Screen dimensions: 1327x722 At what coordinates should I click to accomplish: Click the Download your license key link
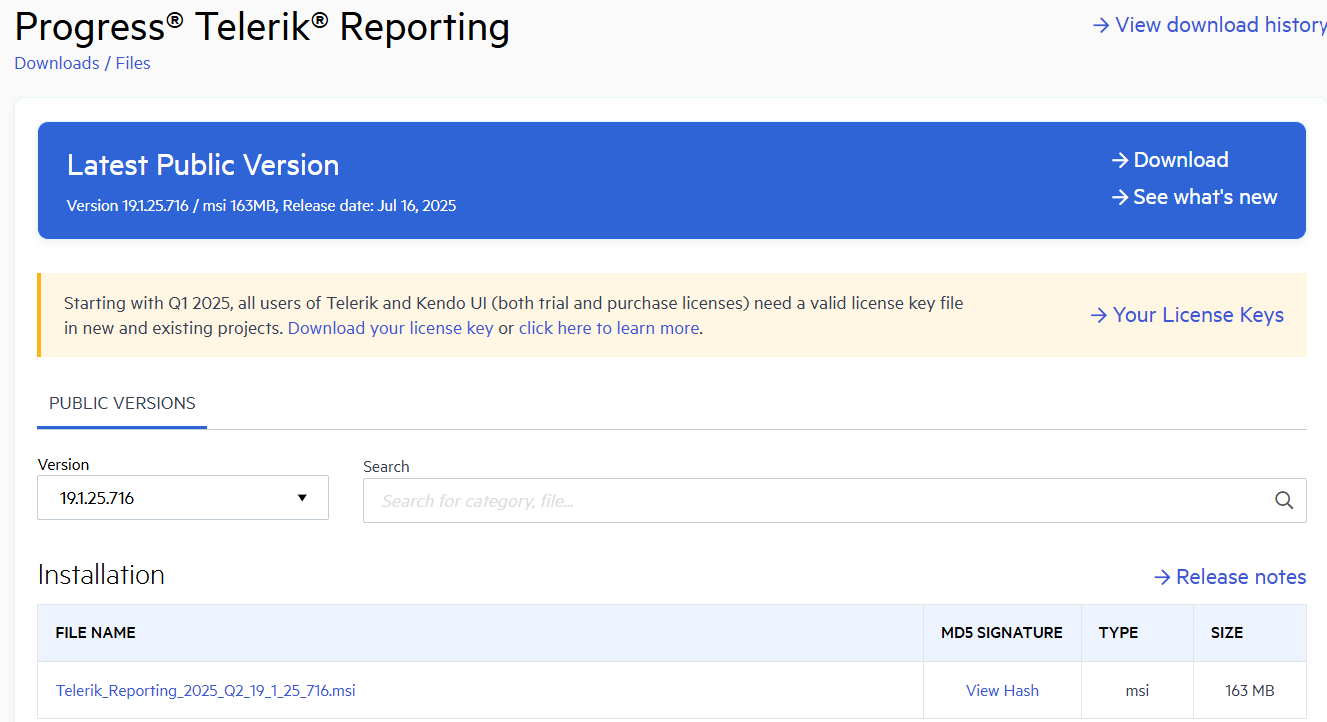[391, 328]
